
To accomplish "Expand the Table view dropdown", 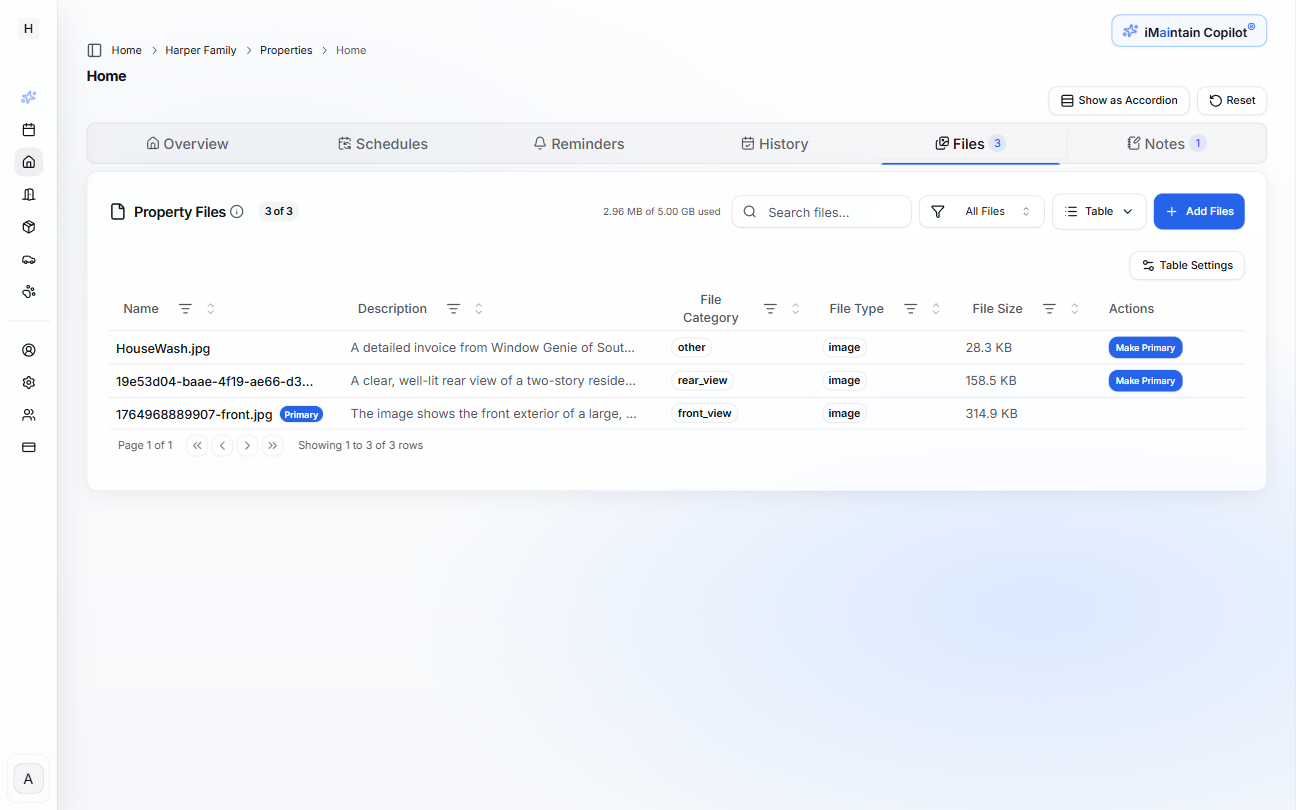I will tap(1098, 212).
